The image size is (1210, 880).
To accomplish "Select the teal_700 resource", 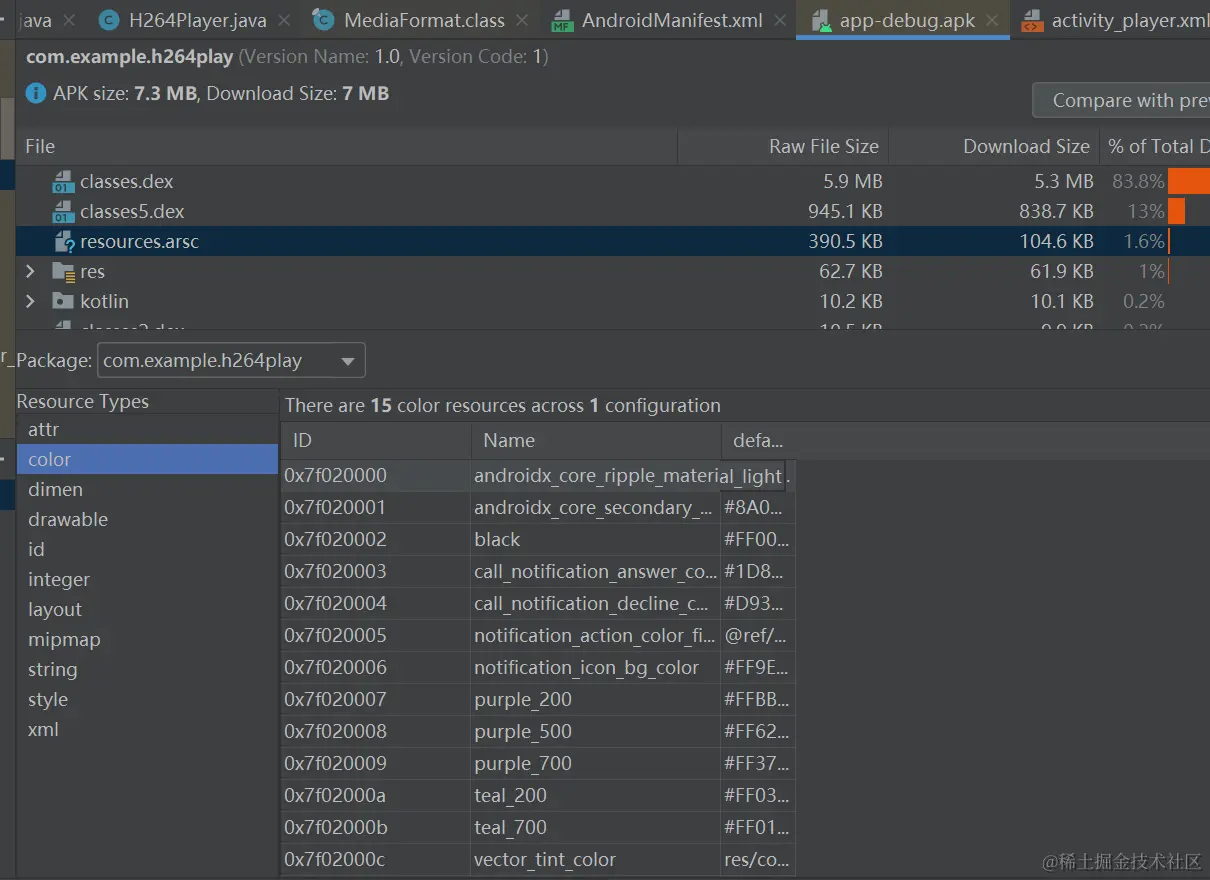I will 538,828.
